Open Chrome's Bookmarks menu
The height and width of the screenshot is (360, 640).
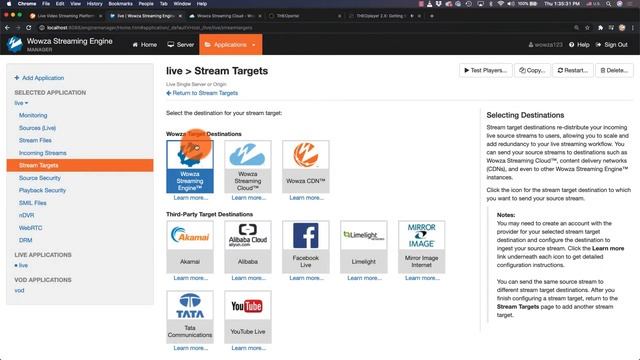[x=120, y=4]
